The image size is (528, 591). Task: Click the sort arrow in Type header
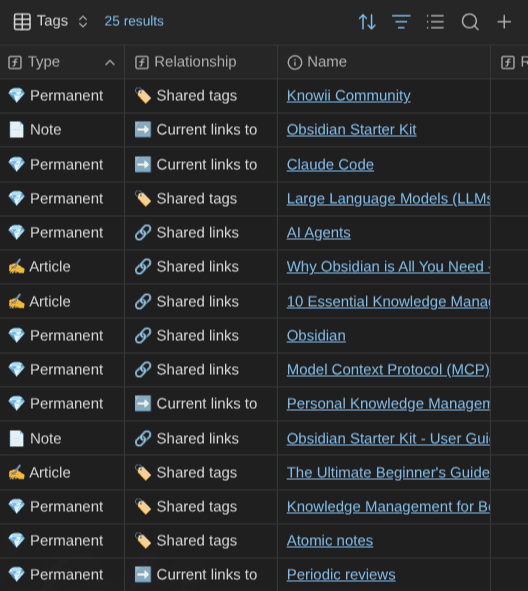tap(110, 63)
